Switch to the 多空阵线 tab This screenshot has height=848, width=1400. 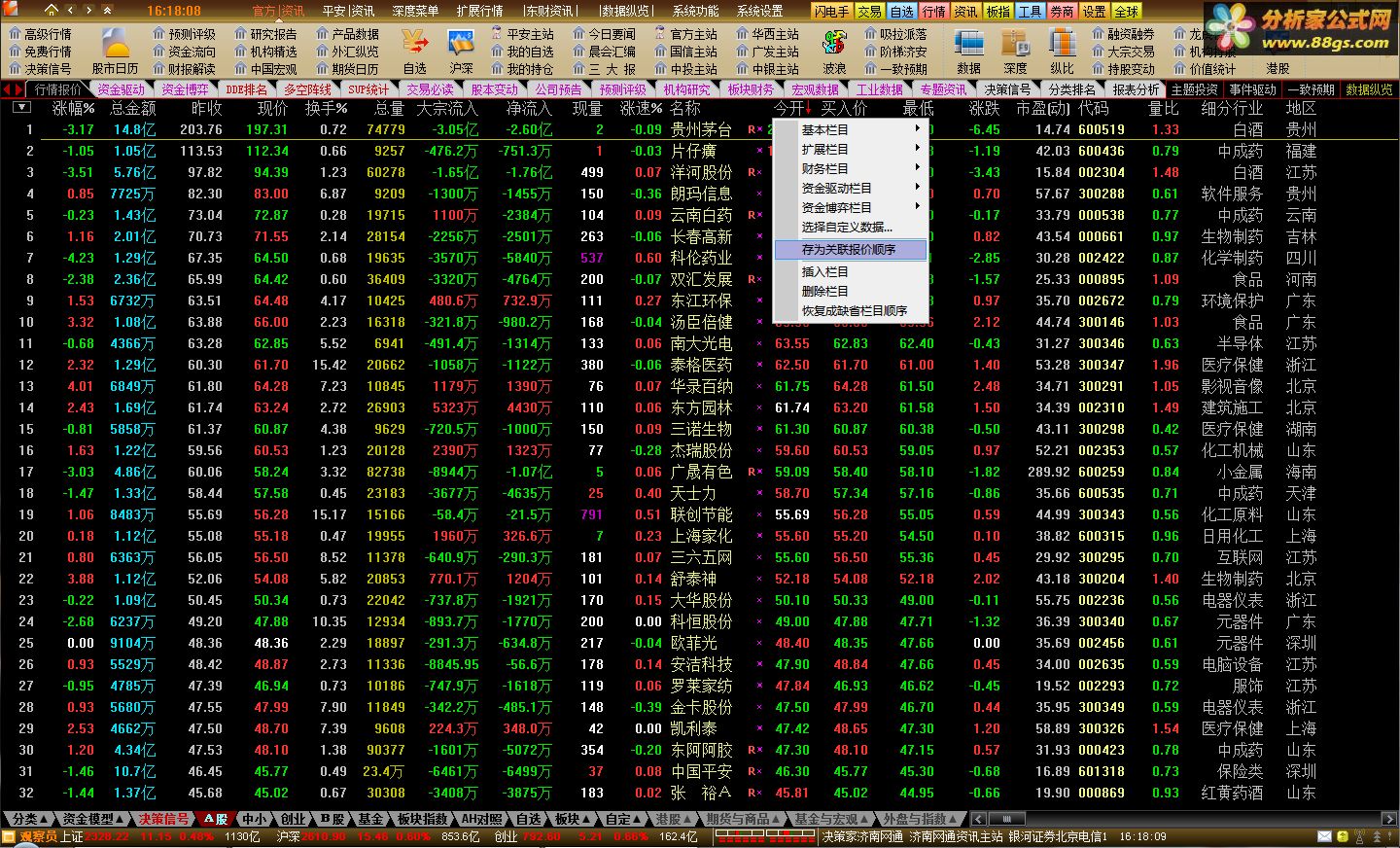(x=307, y=89)
